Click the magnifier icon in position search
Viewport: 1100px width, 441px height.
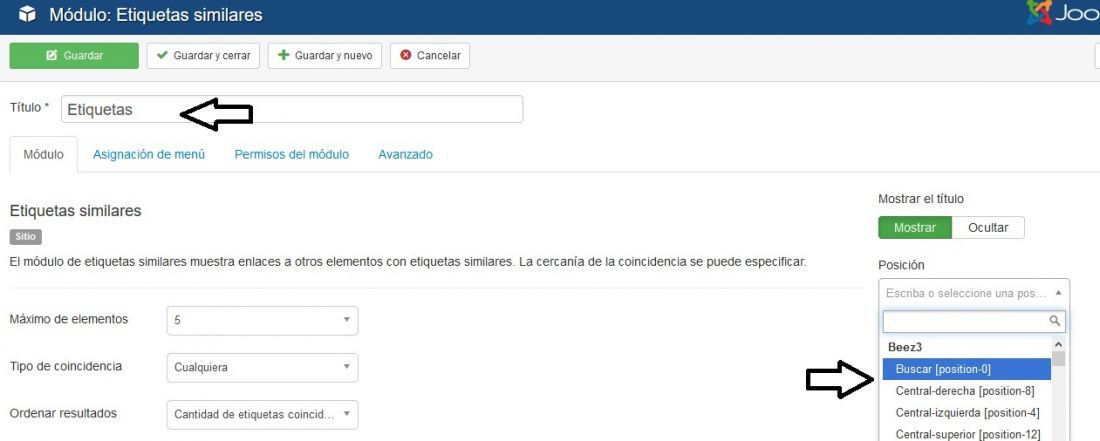(1054, 321)
